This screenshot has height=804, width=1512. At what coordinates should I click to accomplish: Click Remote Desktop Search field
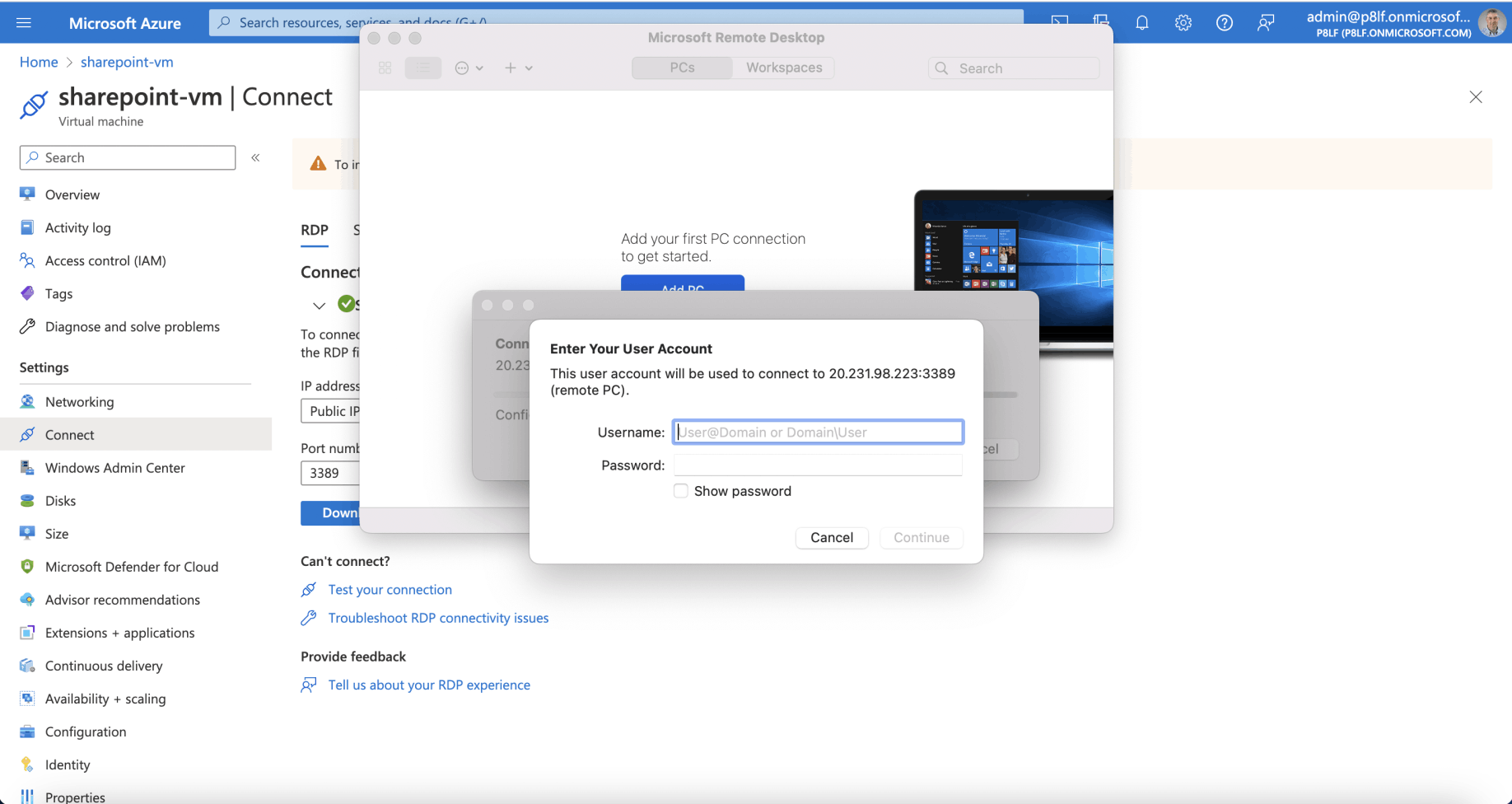pyautogui.click(x=1014, y=68)
